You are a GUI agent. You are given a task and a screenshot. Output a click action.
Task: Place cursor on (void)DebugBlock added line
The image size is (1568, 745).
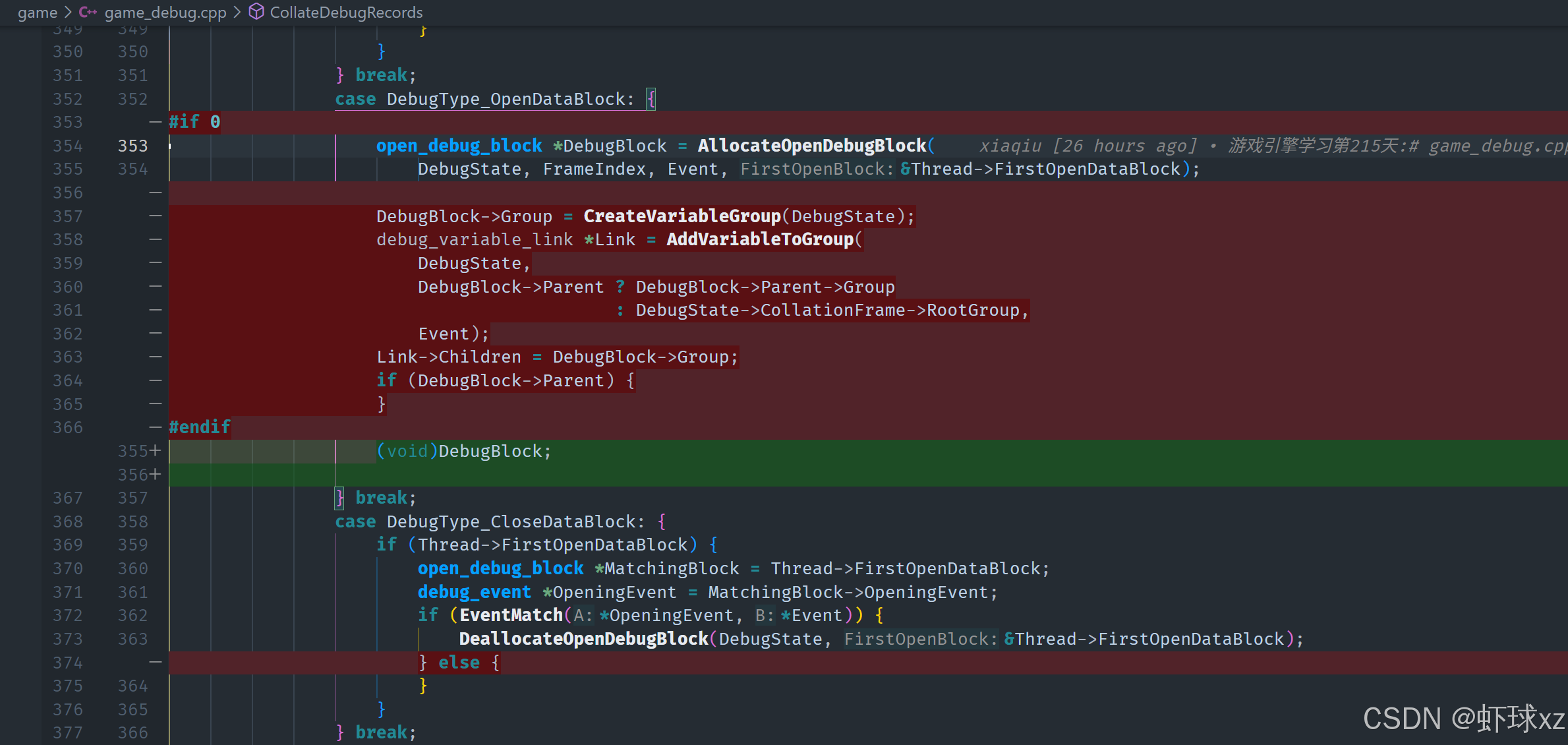[x=463, y=451]
